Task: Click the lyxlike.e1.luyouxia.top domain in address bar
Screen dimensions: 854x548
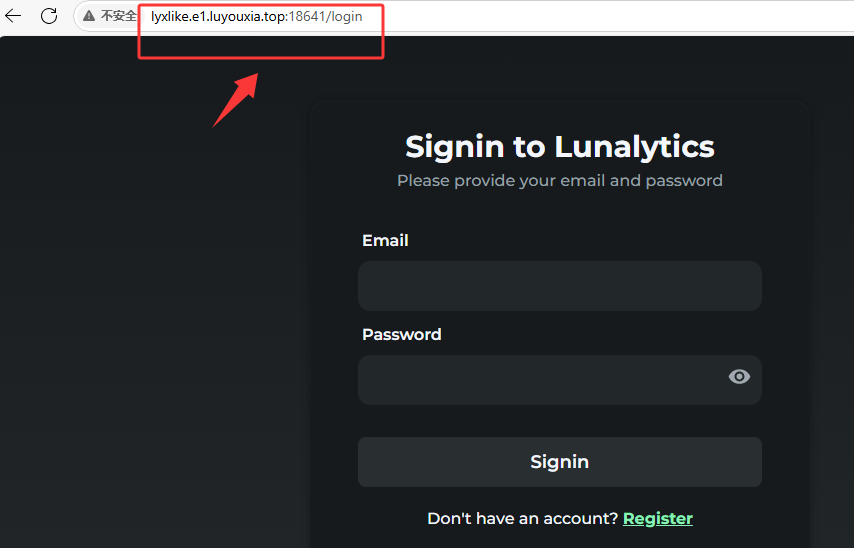Action: pos(218,17)
